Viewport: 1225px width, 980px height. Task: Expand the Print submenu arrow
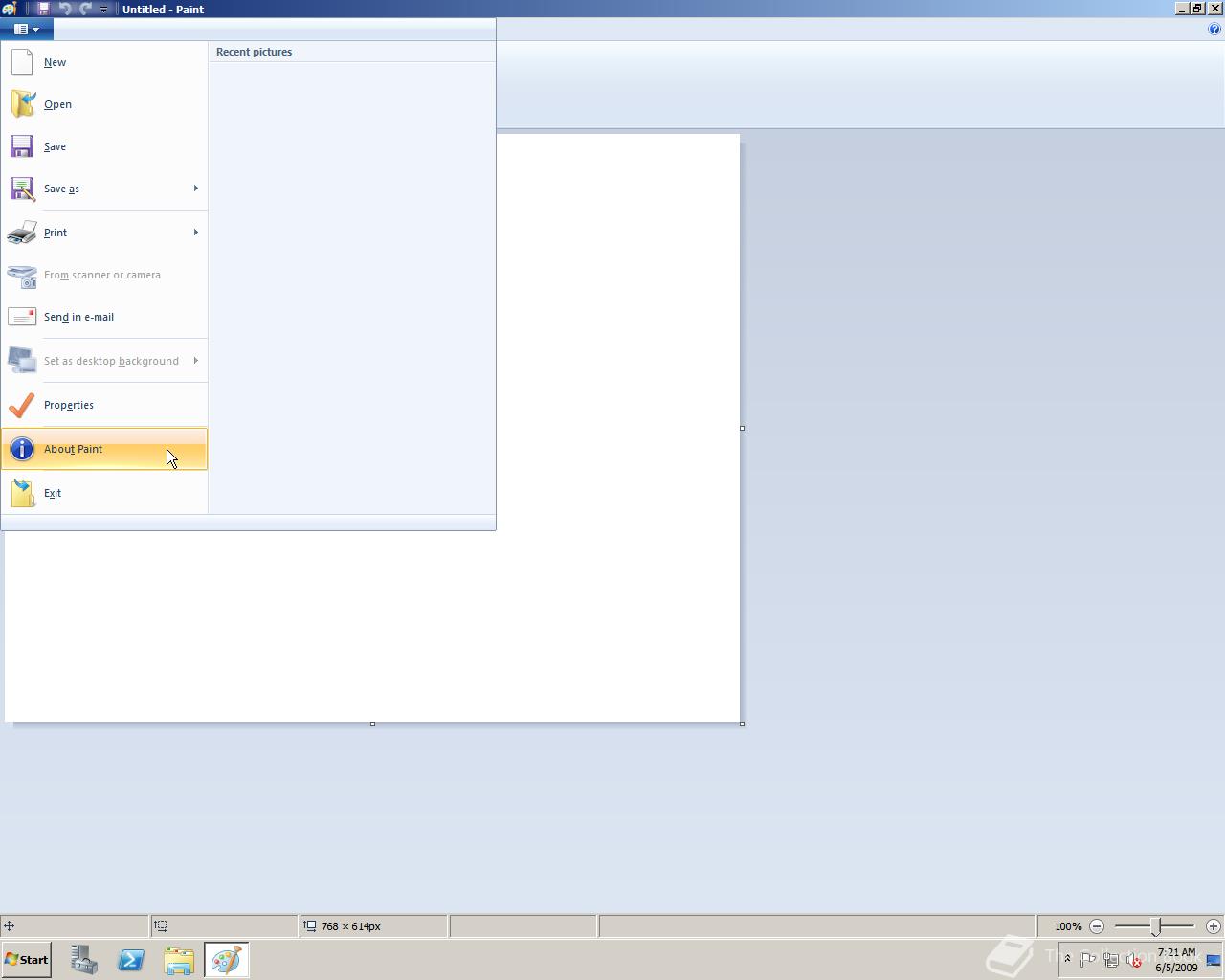[x=196, y=233]
